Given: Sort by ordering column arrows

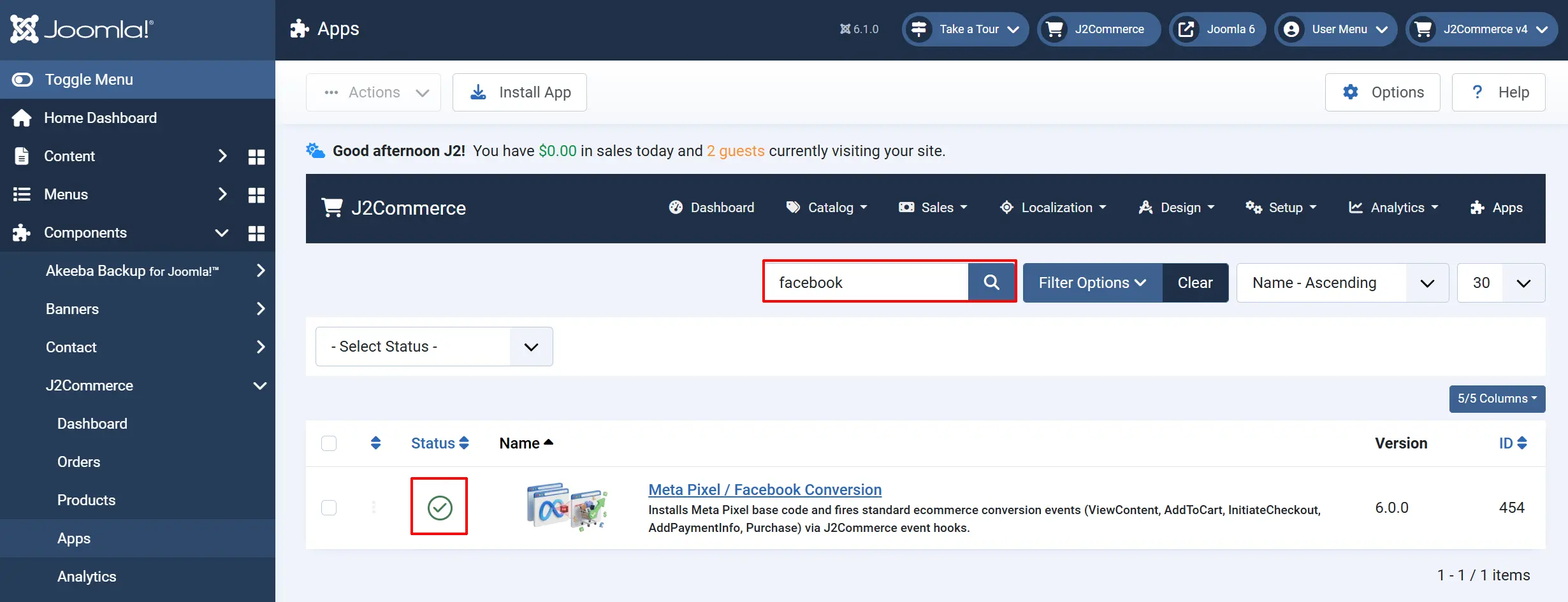Looking at the screenshot, I should 376,443.
